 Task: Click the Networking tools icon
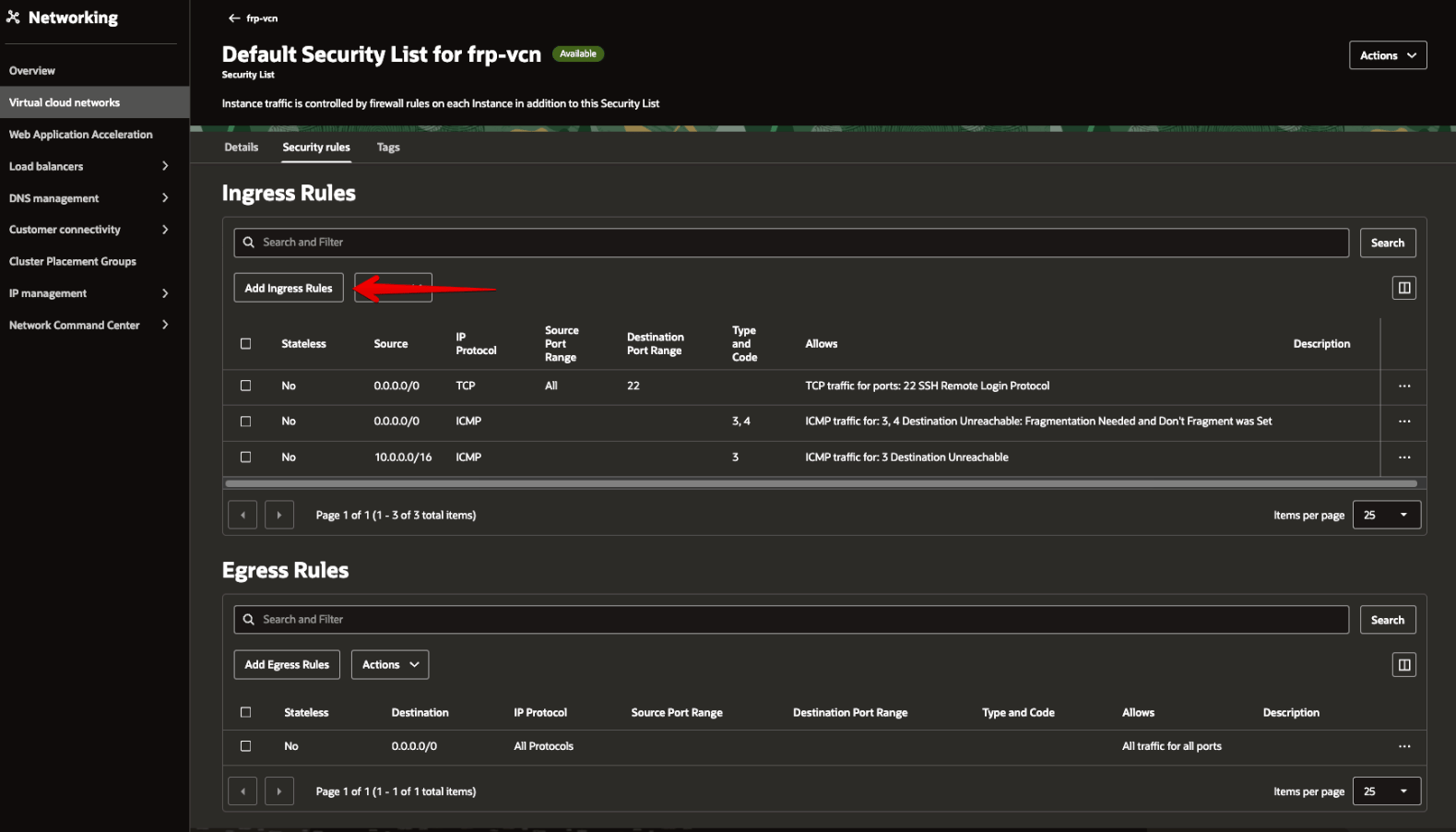coord(13,18)
